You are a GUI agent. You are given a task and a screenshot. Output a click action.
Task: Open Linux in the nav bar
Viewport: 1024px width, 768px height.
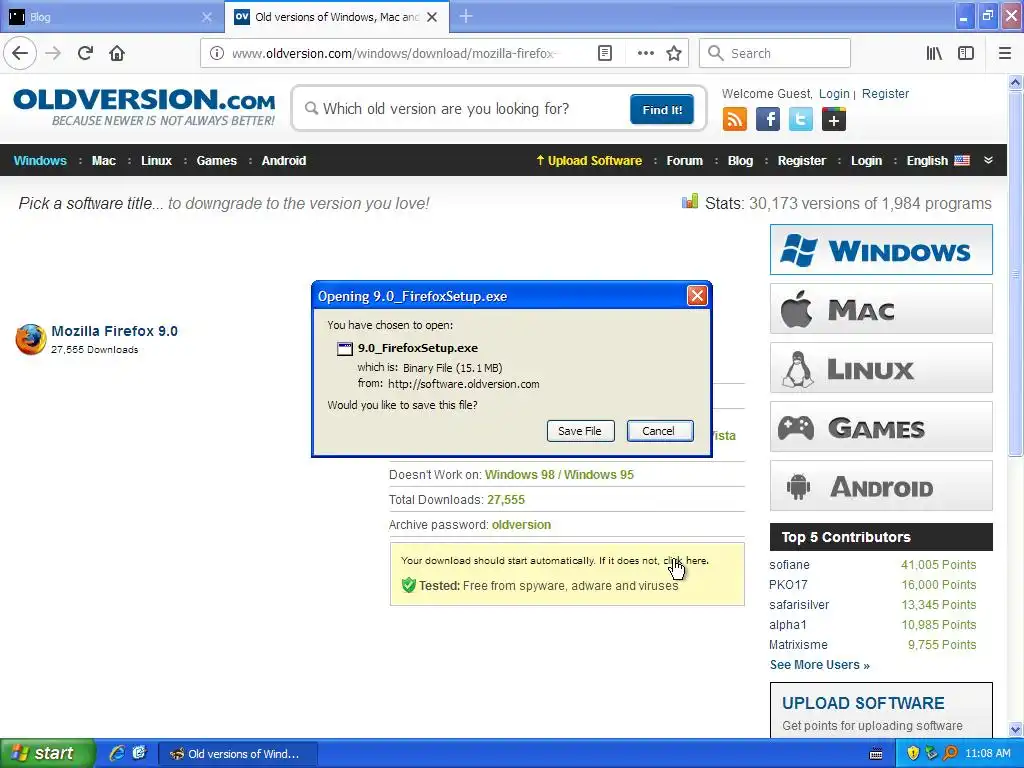[156, 161]
